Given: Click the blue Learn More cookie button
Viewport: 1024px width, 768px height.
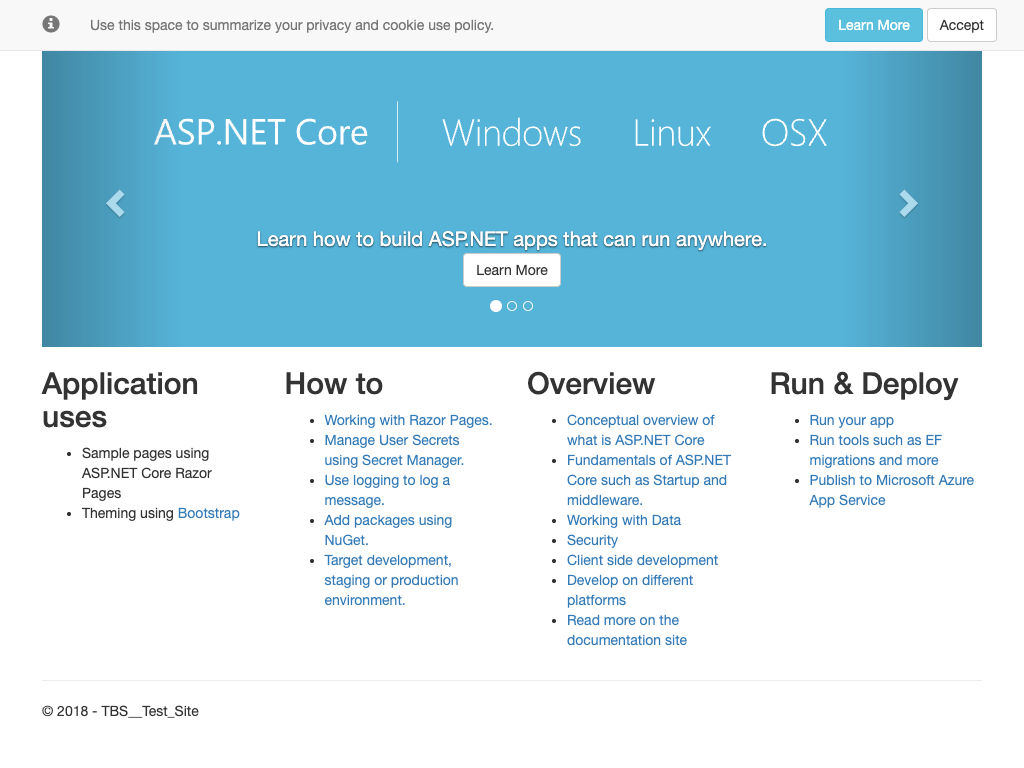Looking at the screenshot, I should (x=873, y=25).
